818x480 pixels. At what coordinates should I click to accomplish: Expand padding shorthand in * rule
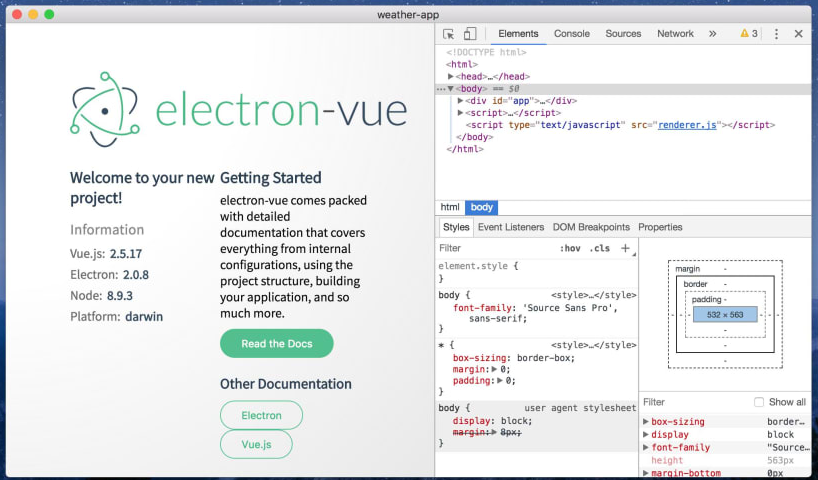[500, 381]
